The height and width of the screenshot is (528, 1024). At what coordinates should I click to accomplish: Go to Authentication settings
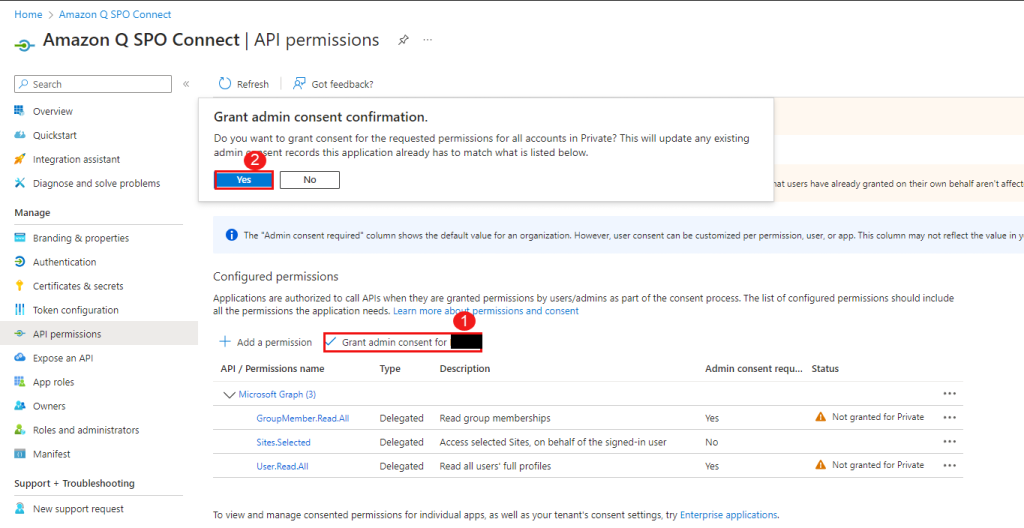pyautogui.click(x=65, y=262)
